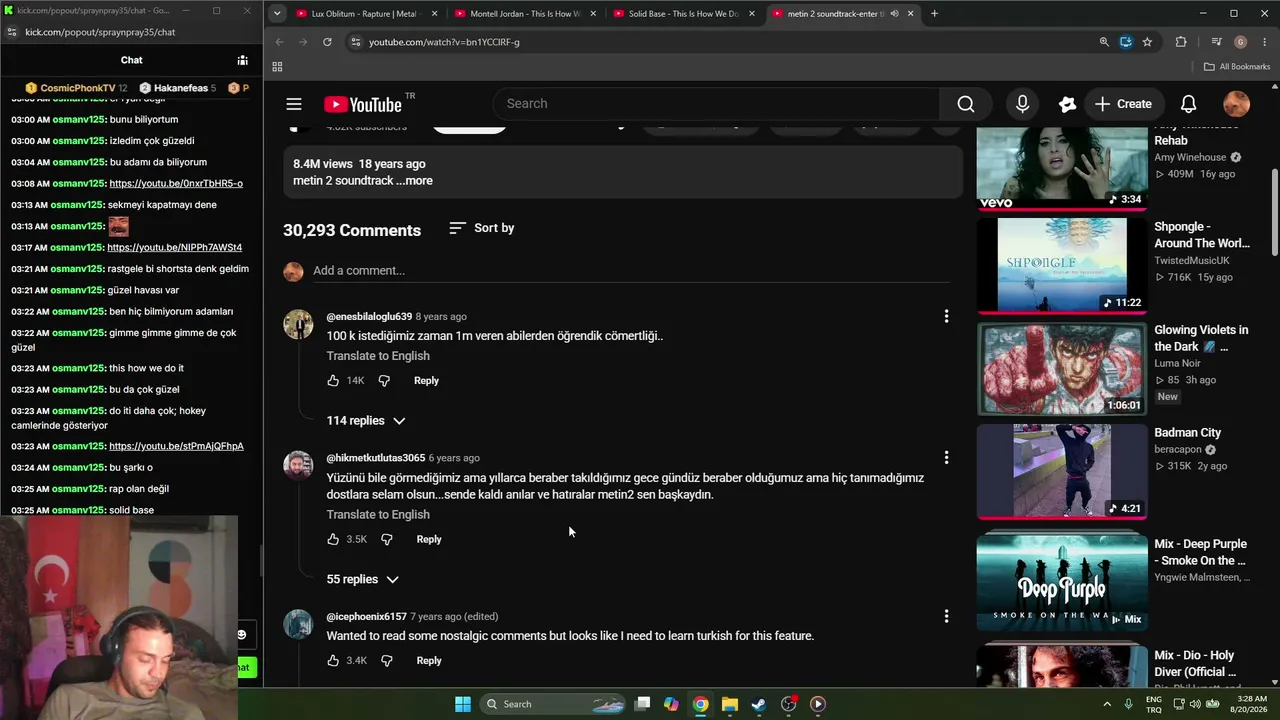Open site info icon in Kick popout address bar
Screen dimensions: 1280x720
click(11, 32)
